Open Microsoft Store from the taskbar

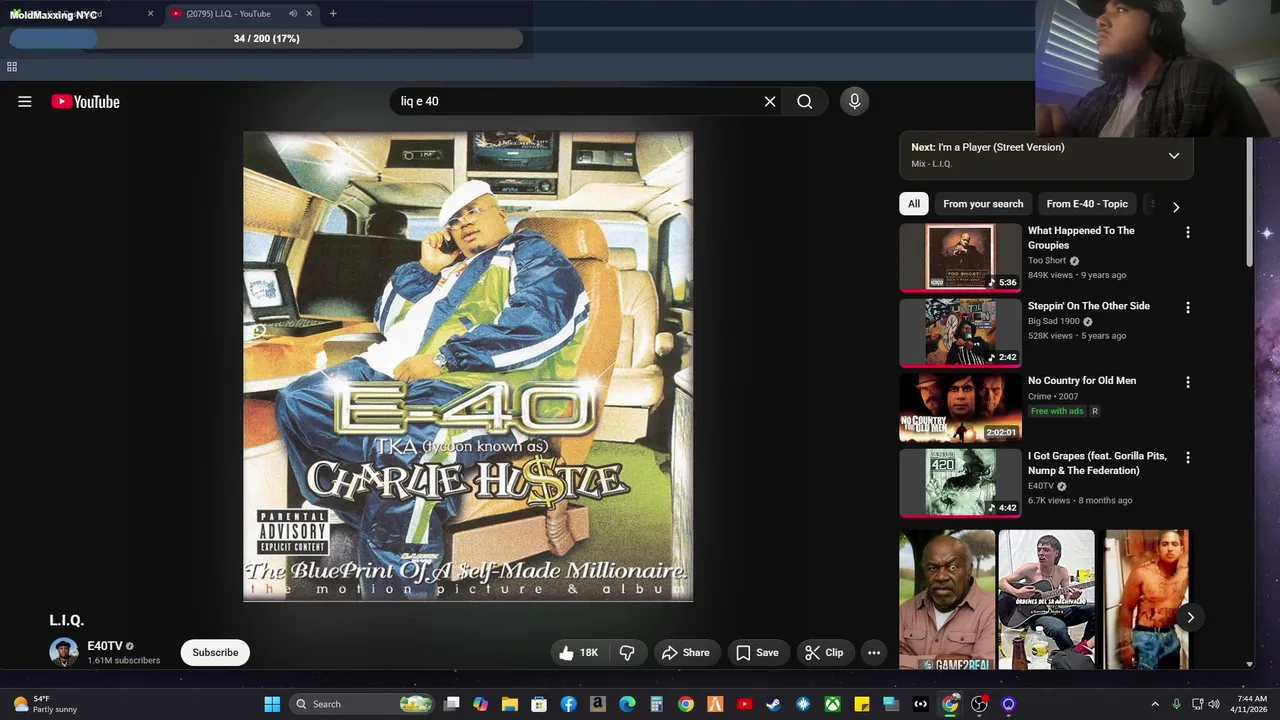539,704
